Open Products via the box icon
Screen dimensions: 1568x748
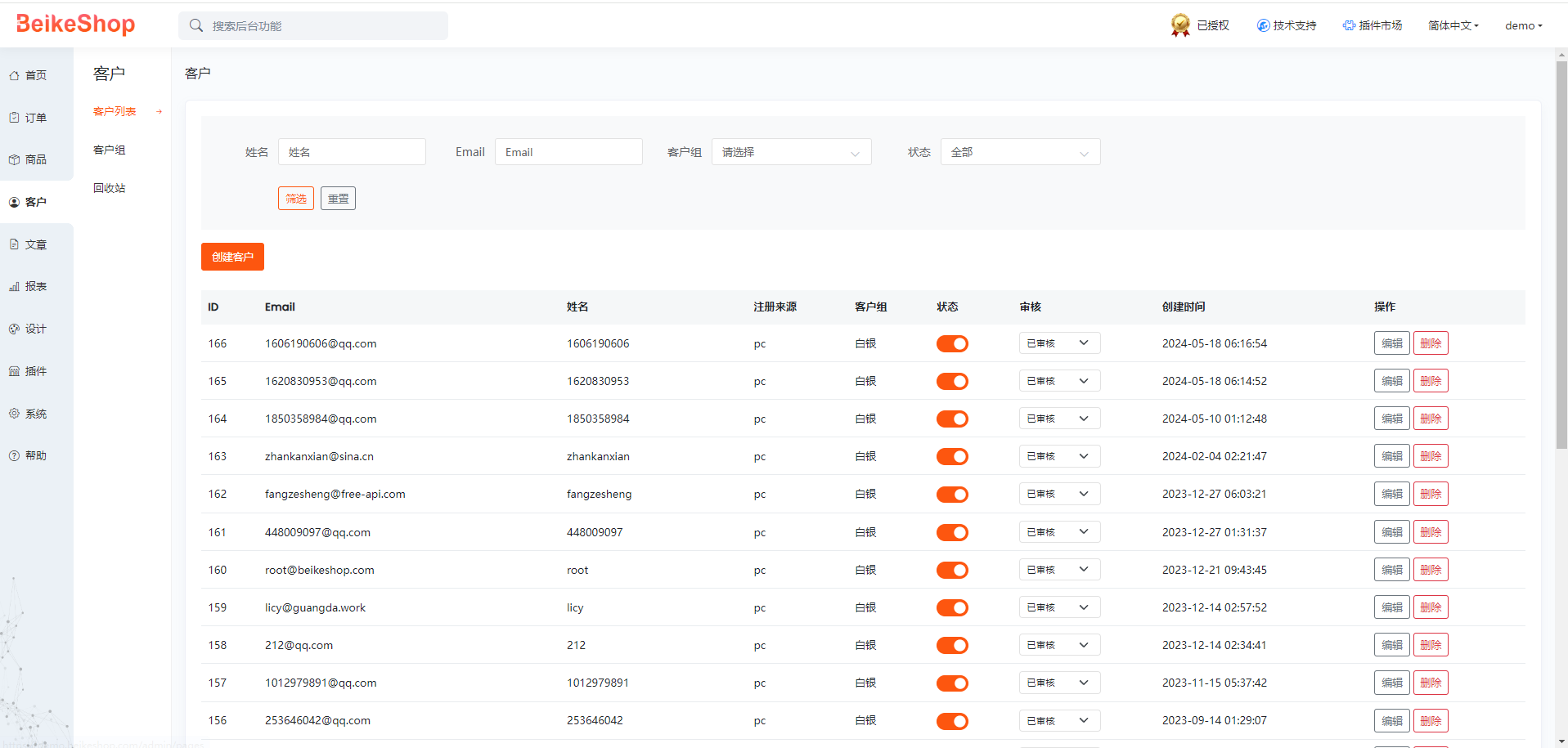point(14,160)
